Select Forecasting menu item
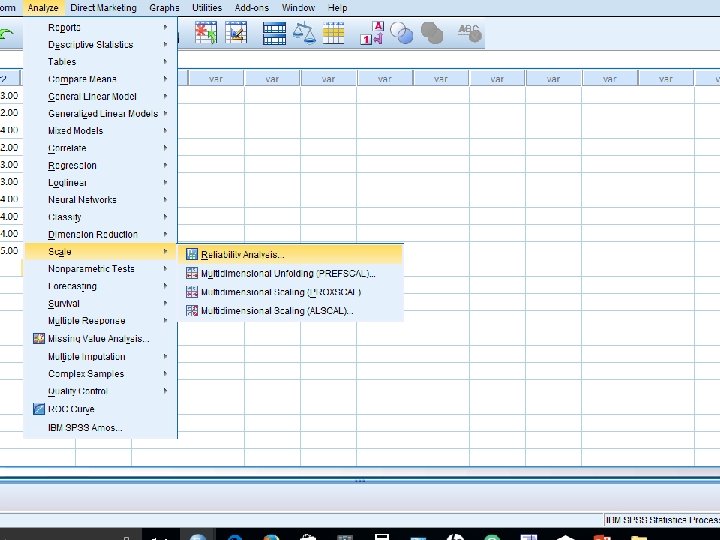Viewport: 720px width, 540px height. click(x=100, y=286)
